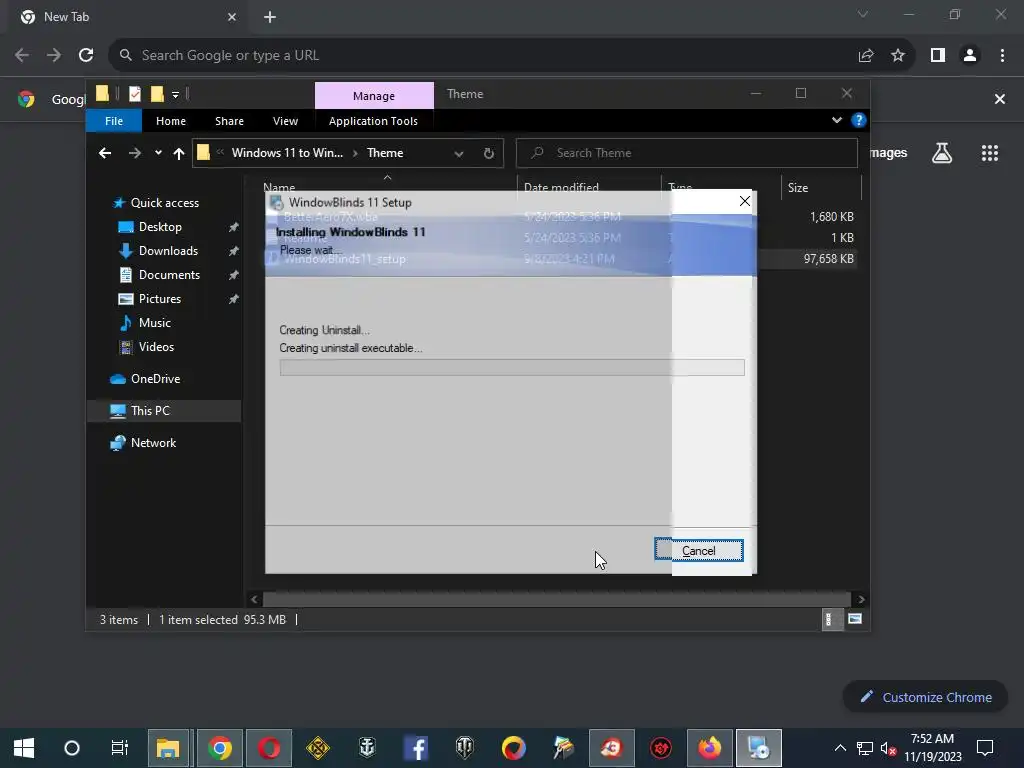Close the WindowBlinds 11 Setup dialog
This screenshot has width=1024, height=768.
(x=744, y=201)
